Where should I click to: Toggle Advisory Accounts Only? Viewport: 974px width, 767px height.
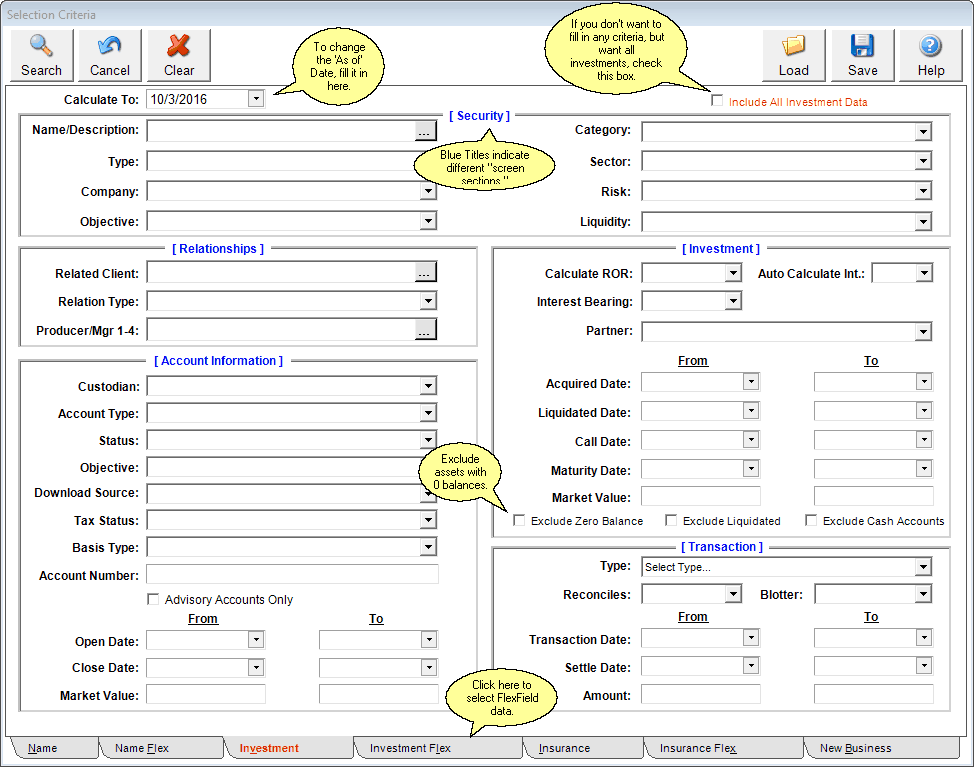coord(153,599)
